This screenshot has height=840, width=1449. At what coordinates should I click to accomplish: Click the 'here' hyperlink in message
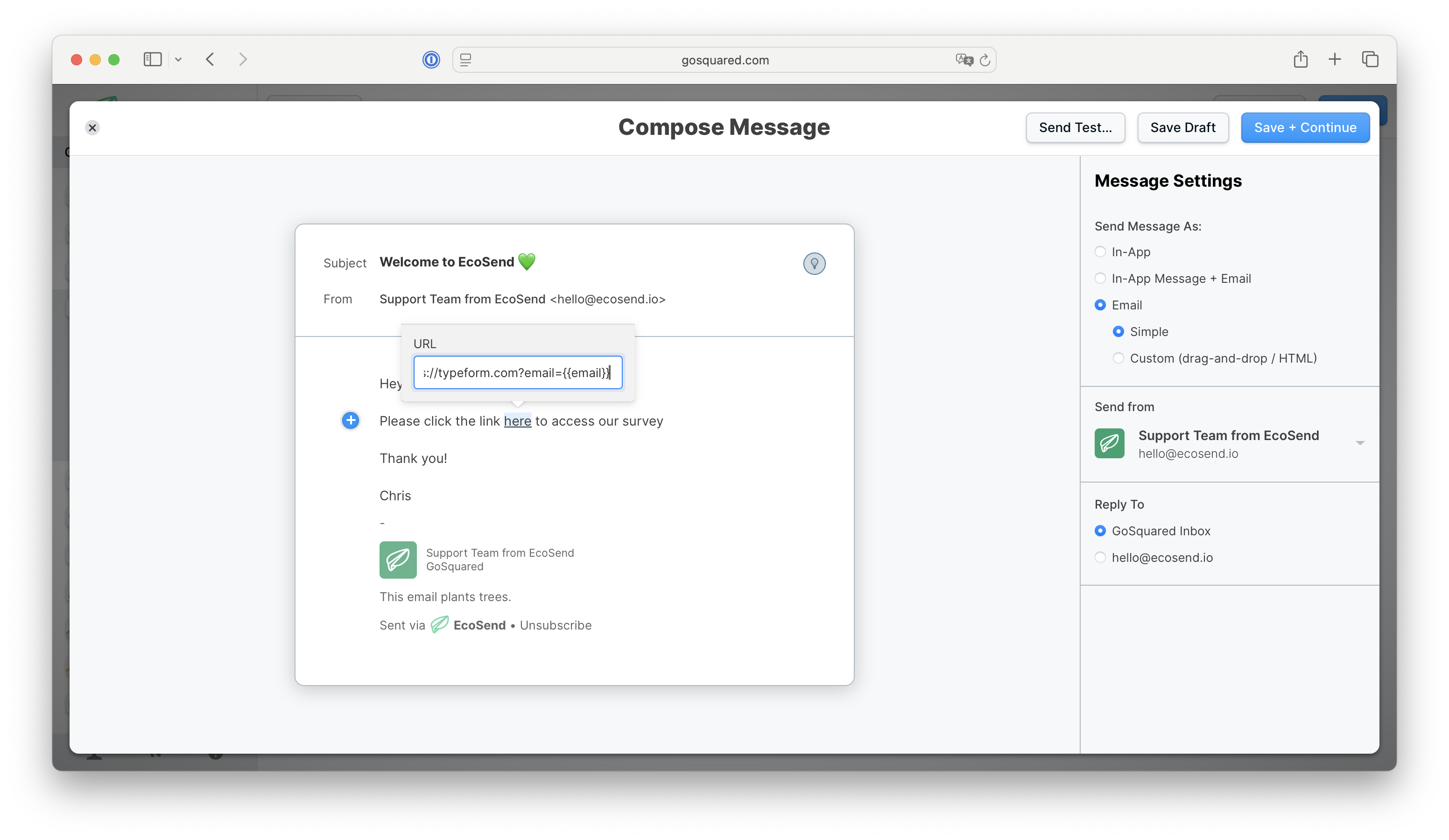point(517,421)
